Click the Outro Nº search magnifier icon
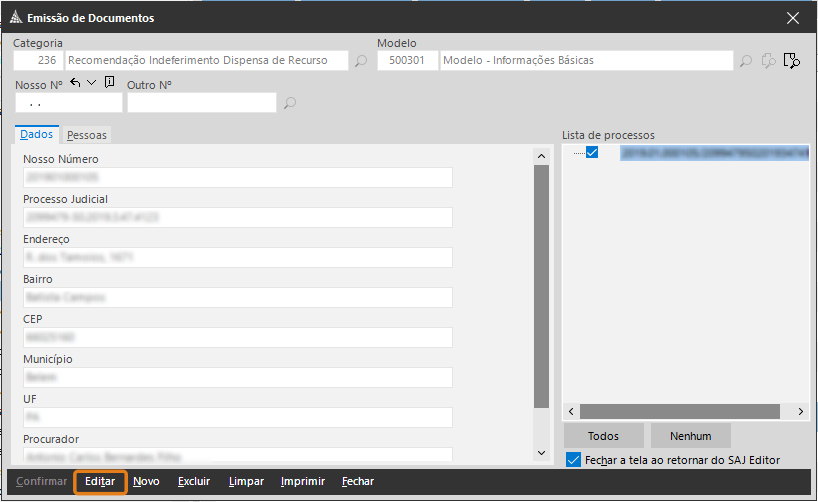The height and width of the screenshot is (502, 818). 290,103
